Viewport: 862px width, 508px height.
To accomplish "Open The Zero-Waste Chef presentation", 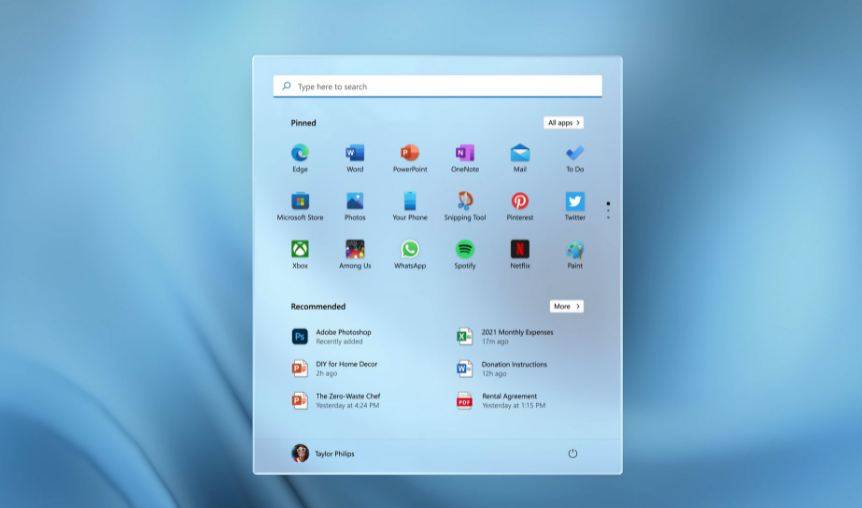I will point(336,400).
